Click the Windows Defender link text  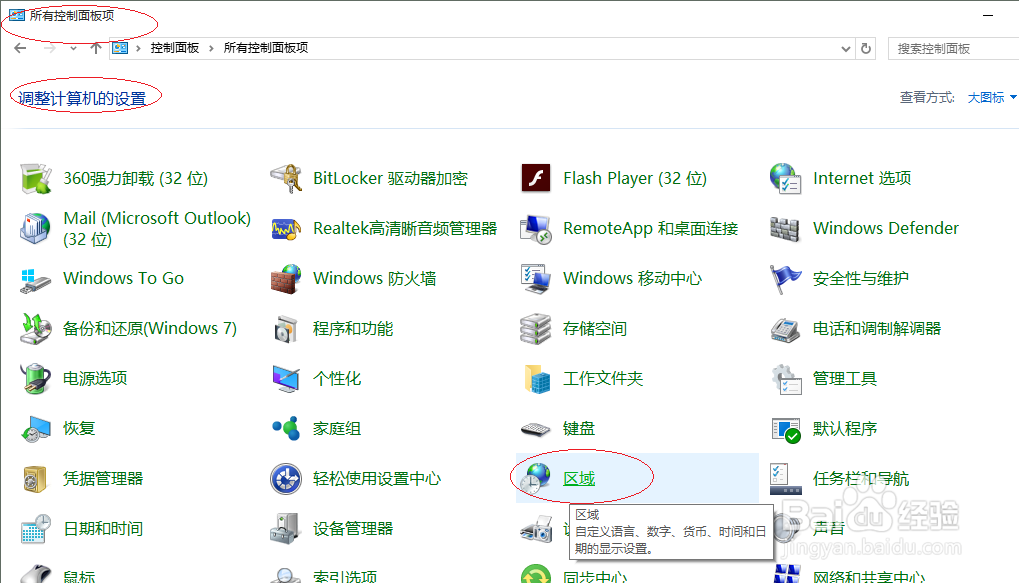pos(886,228)
